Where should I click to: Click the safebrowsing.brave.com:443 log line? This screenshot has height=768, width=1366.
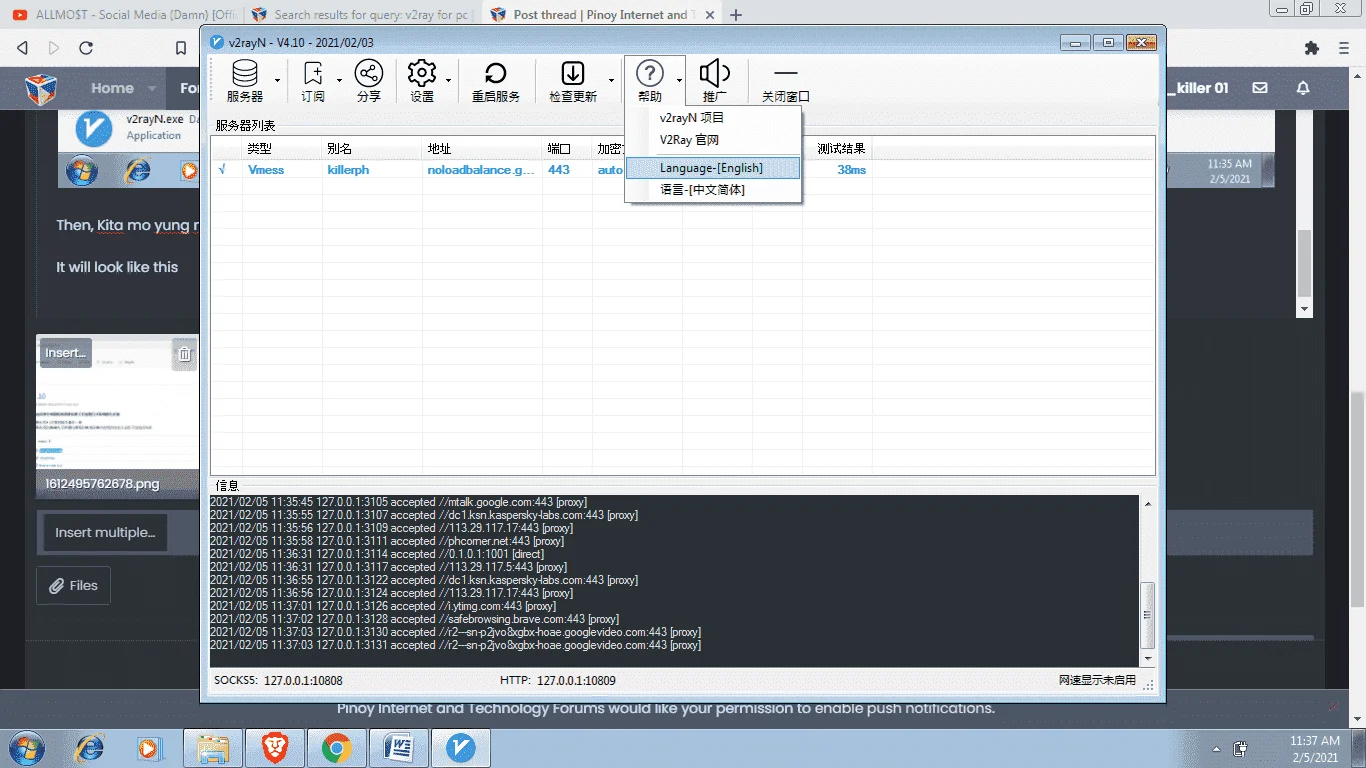coord(414,619)
